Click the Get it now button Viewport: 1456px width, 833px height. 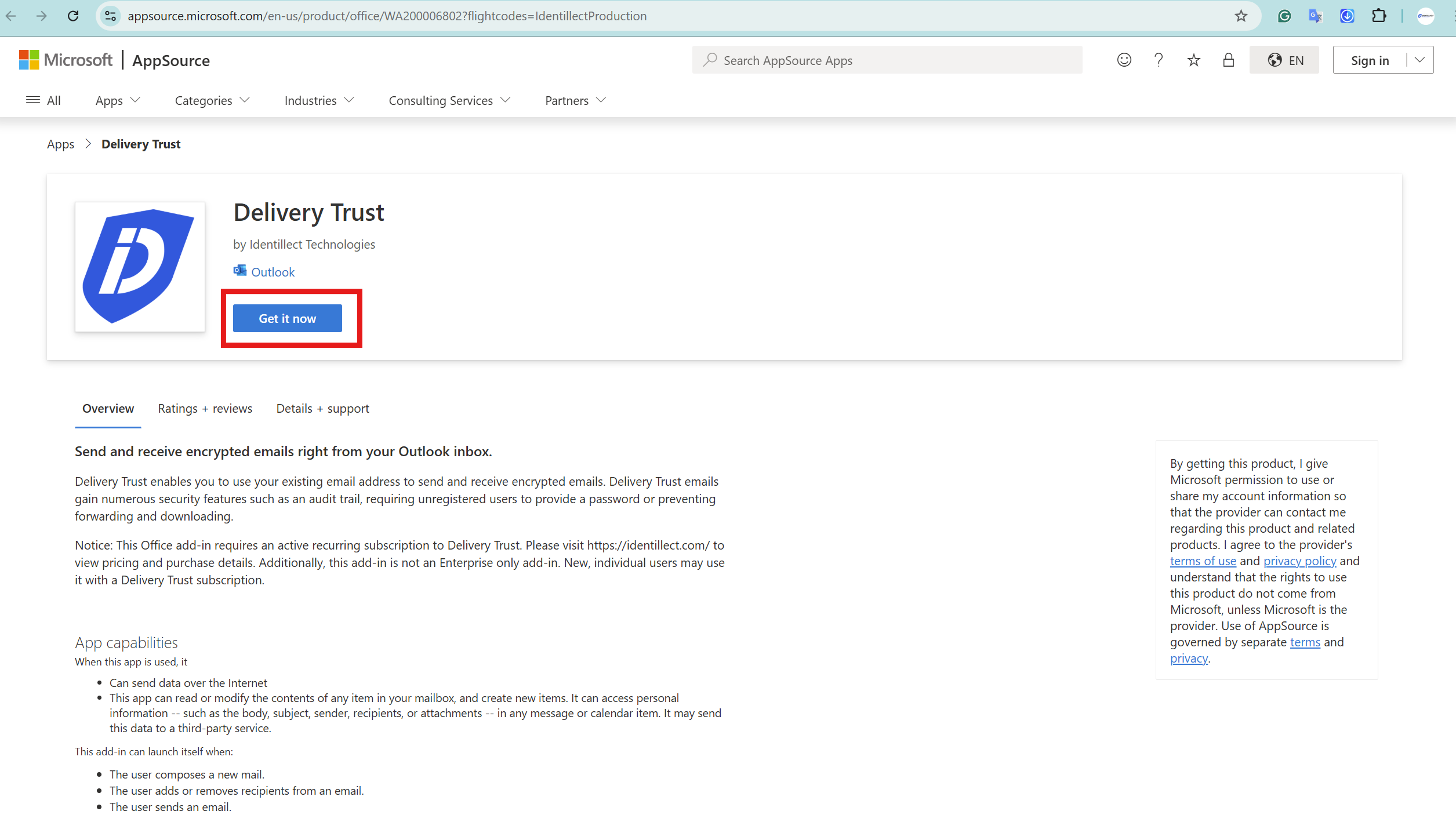[x=287, y=318]
